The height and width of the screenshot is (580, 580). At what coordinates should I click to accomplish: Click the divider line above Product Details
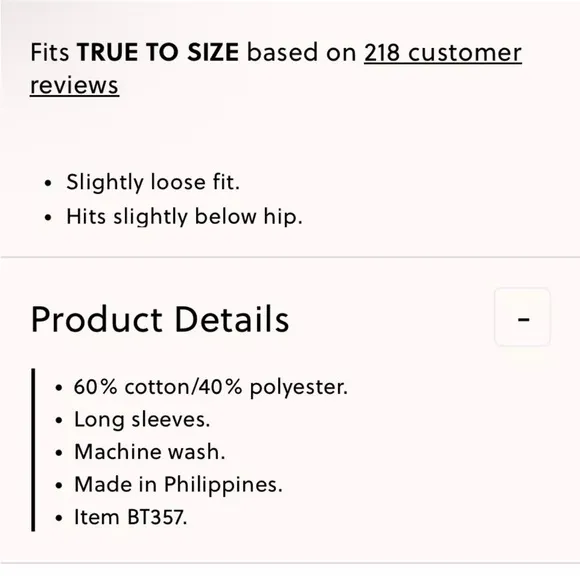[x=290, y=257]
